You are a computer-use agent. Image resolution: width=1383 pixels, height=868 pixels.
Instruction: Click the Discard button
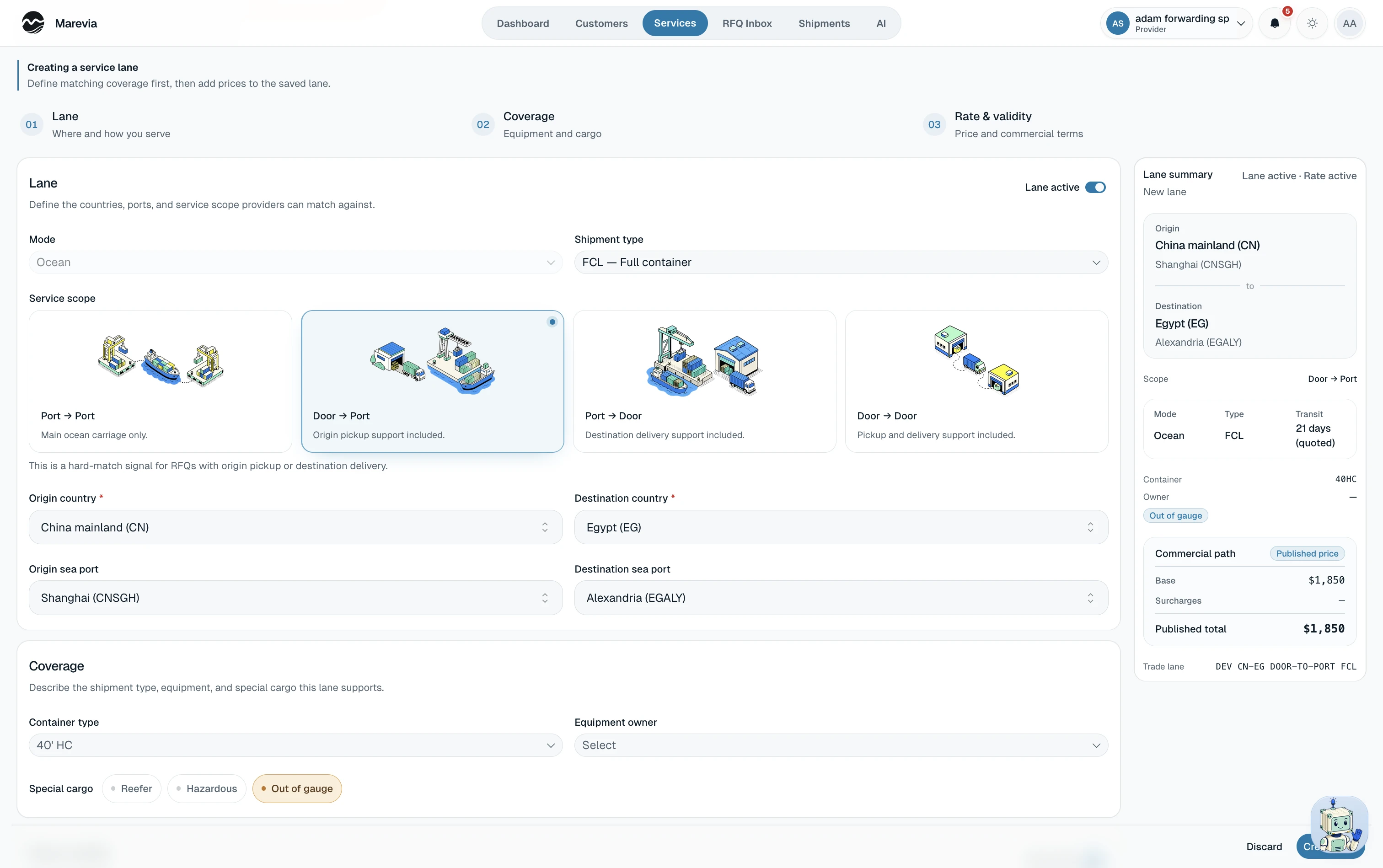(1264, 847)
